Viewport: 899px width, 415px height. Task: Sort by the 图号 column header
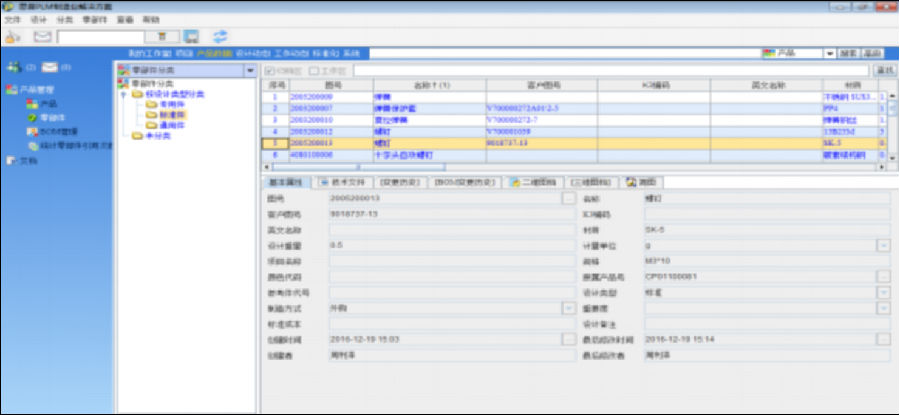point(330,85)
